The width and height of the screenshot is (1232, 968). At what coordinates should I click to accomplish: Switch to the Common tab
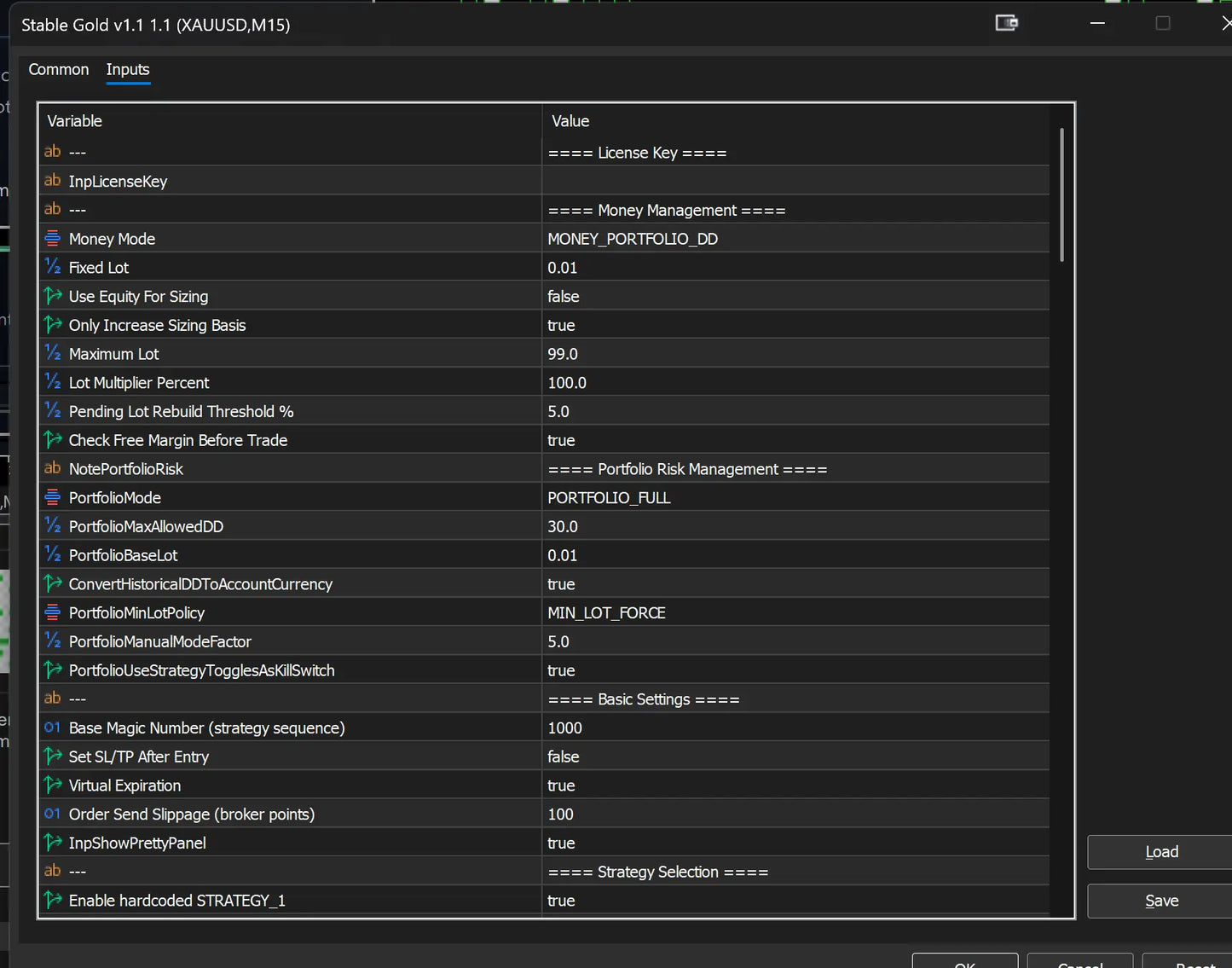59,69
